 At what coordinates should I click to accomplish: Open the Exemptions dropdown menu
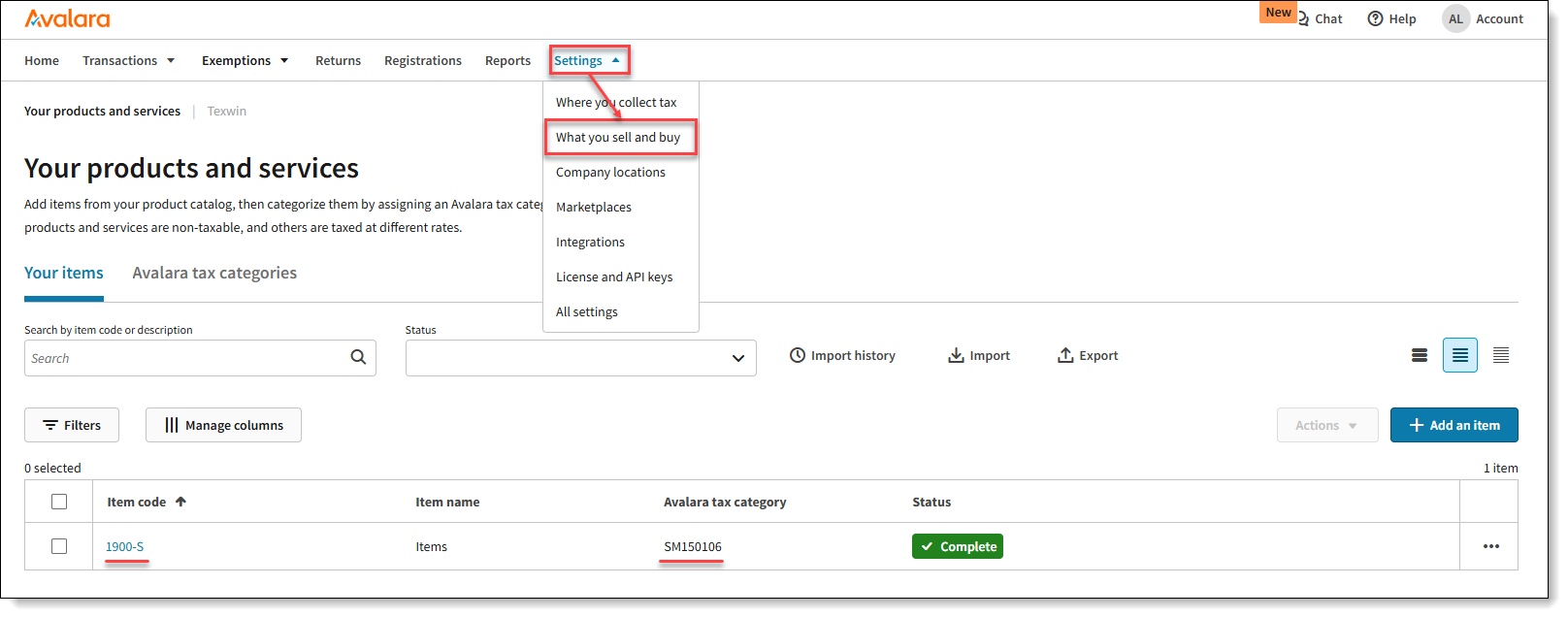245,60
